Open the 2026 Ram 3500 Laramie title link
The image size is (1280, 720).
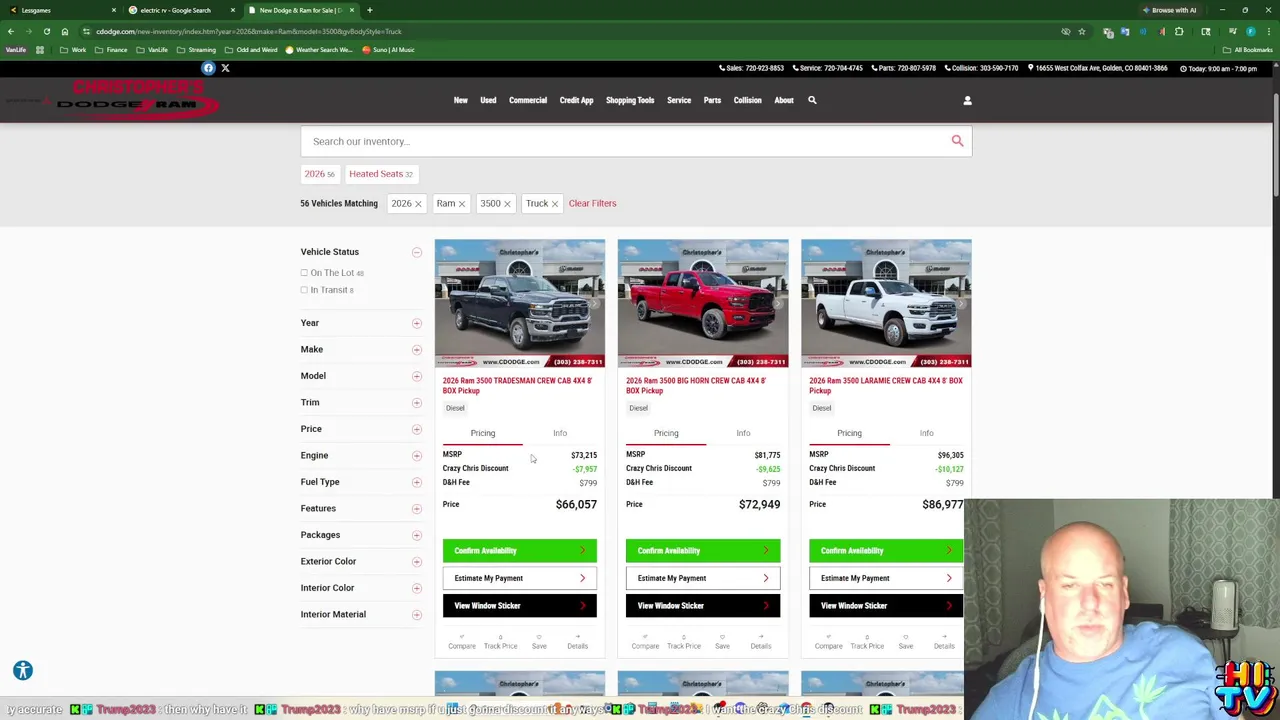tap(886, 385)
